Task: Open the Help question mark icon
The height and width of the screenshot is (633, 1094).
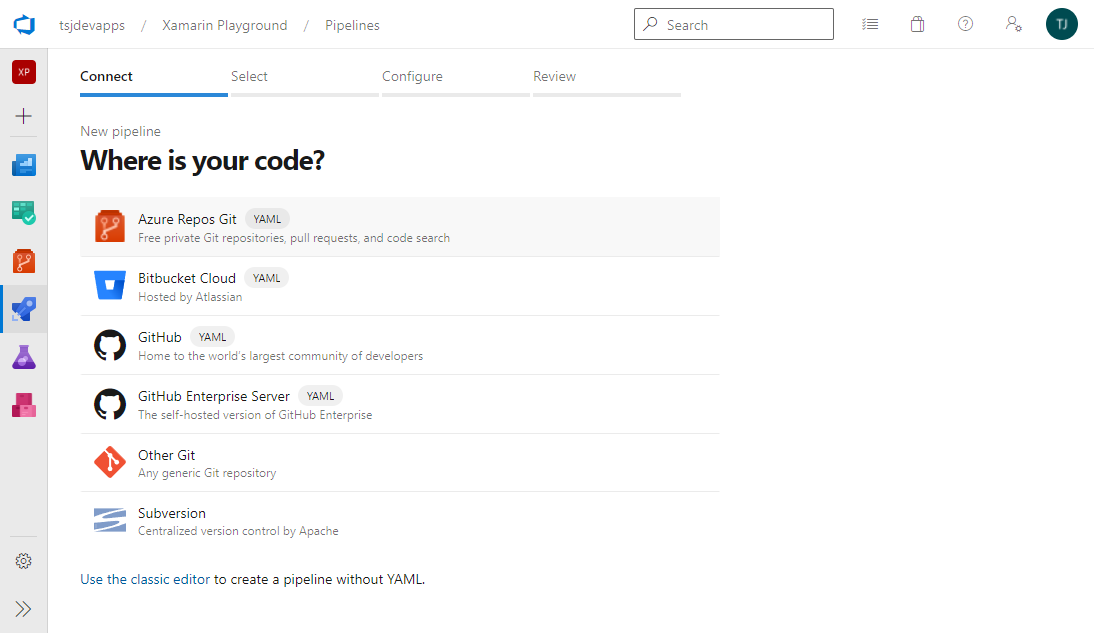Action: click(965, 25)
